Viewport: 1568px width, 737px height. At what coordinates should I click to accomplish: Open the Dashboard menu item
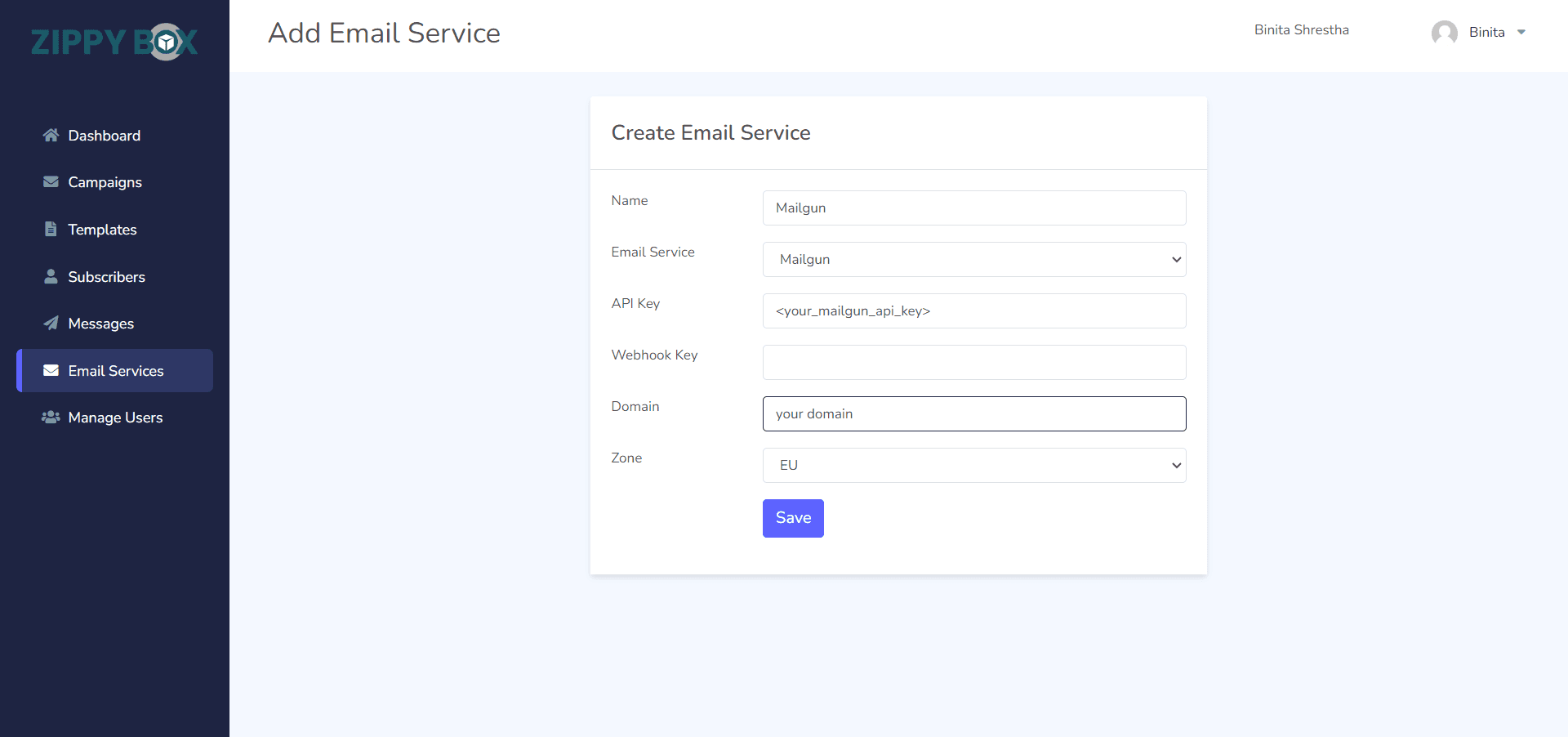click(114, 136)
